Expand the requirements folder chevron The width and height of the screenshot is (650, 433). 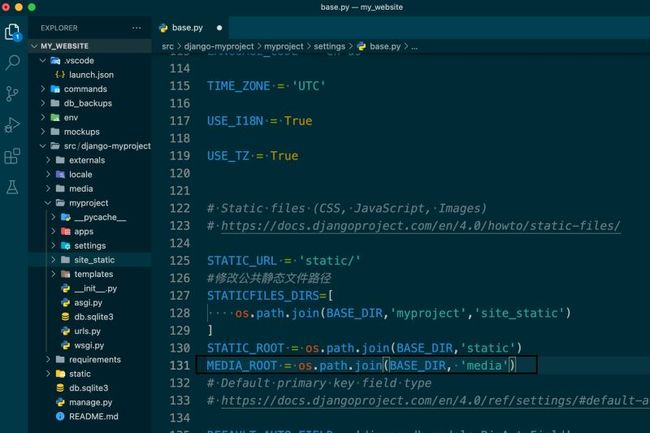(48, 359)
